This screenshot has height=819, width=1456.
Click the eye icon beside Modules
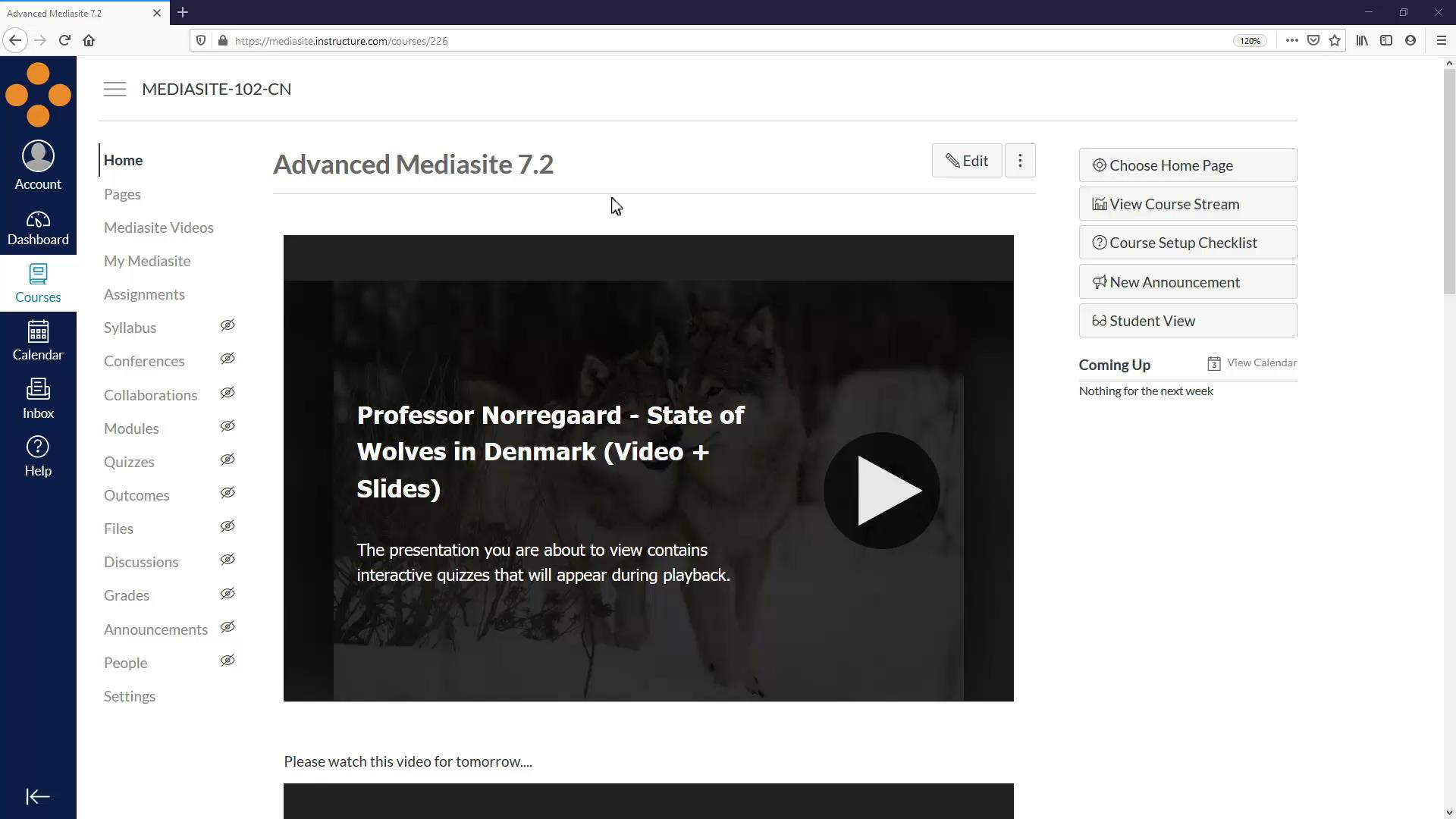[x=227, y=427]
